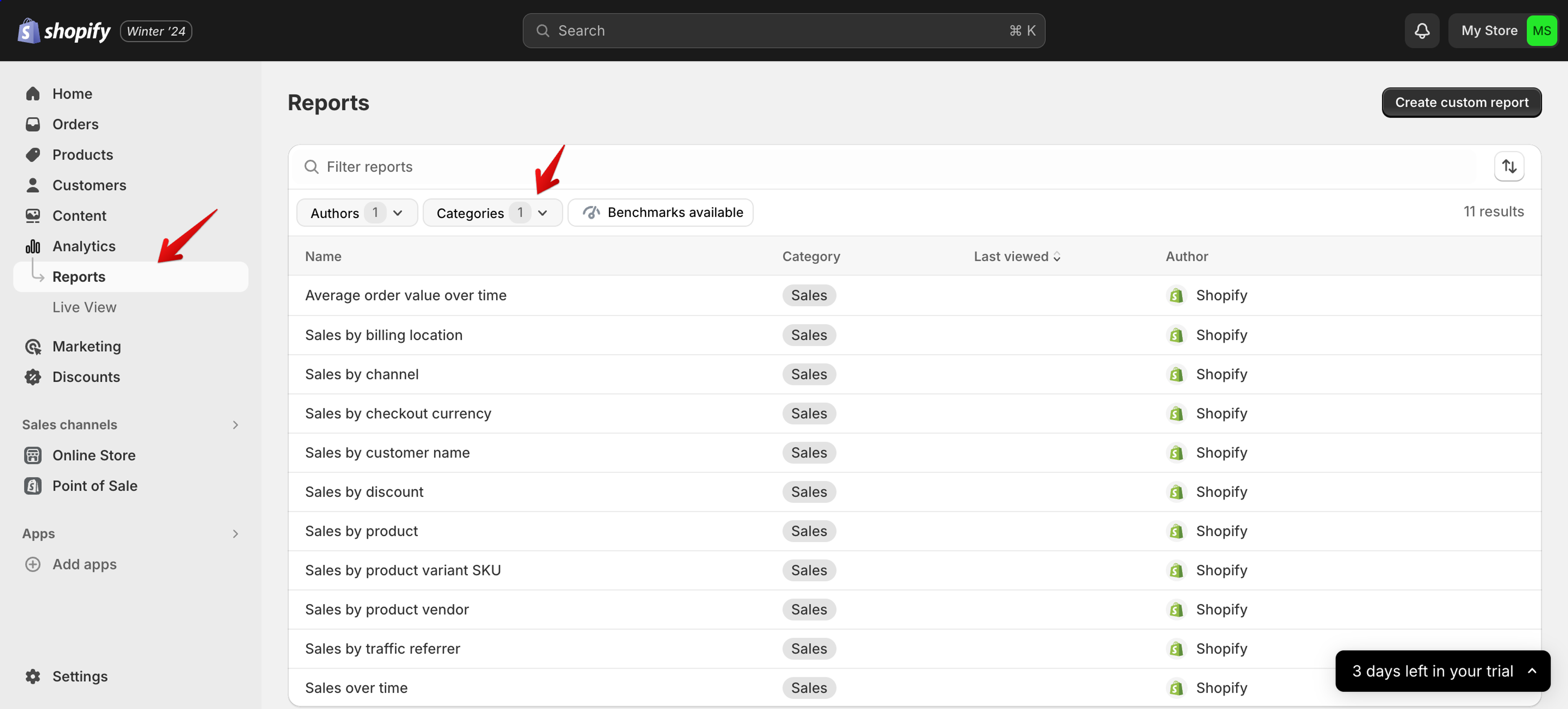Click search magnifier in top bar
The image size is (1568, 709).
542,31
